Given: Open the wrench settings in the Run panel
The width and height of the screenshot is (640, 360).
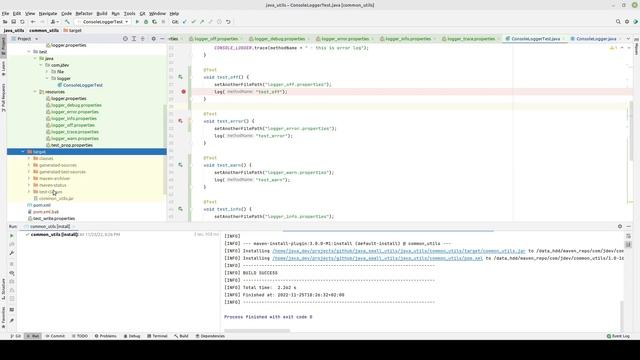Looking at the screenshot, I should click(11, 253).
